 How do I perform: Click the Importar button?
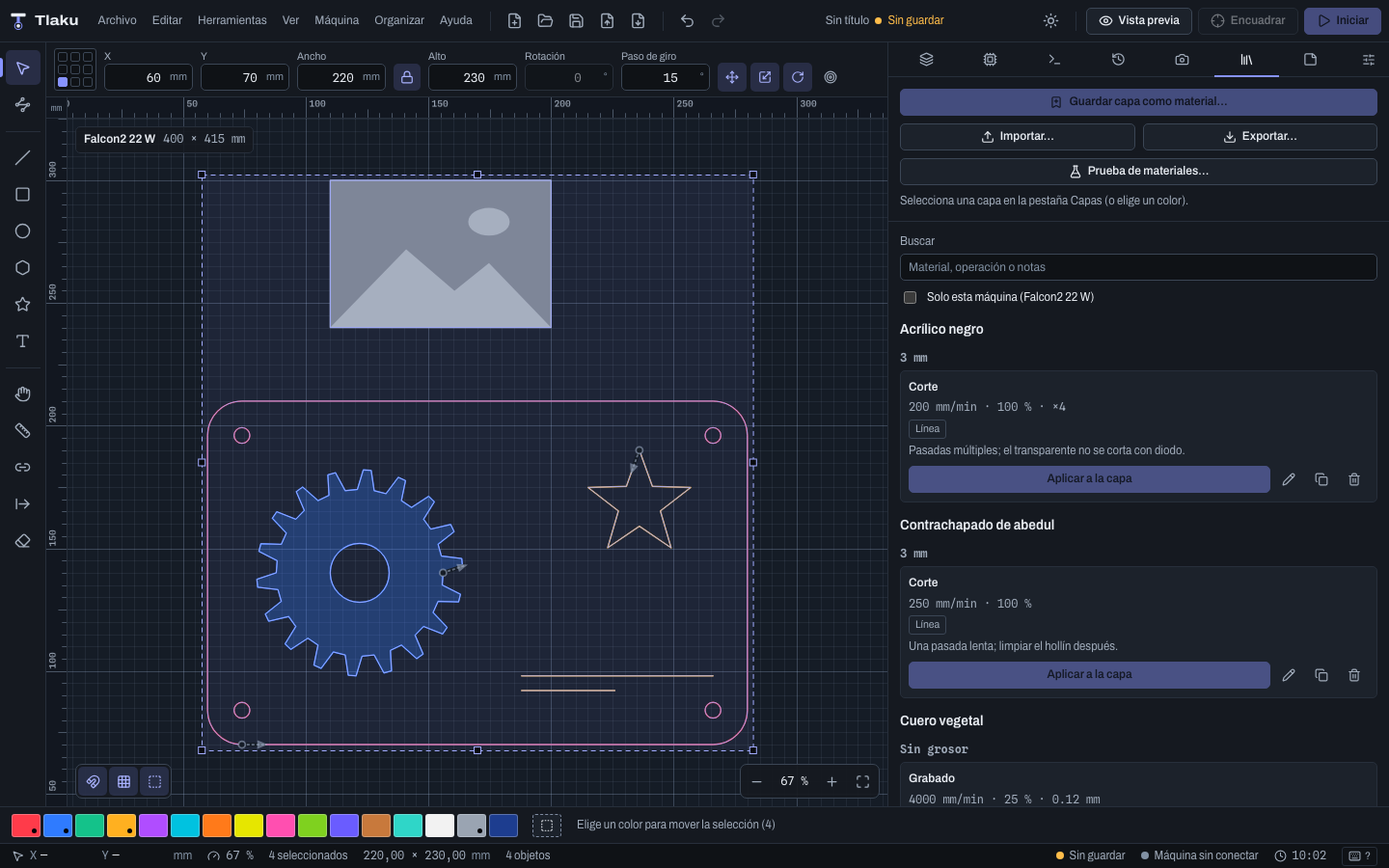[1017, 137]
